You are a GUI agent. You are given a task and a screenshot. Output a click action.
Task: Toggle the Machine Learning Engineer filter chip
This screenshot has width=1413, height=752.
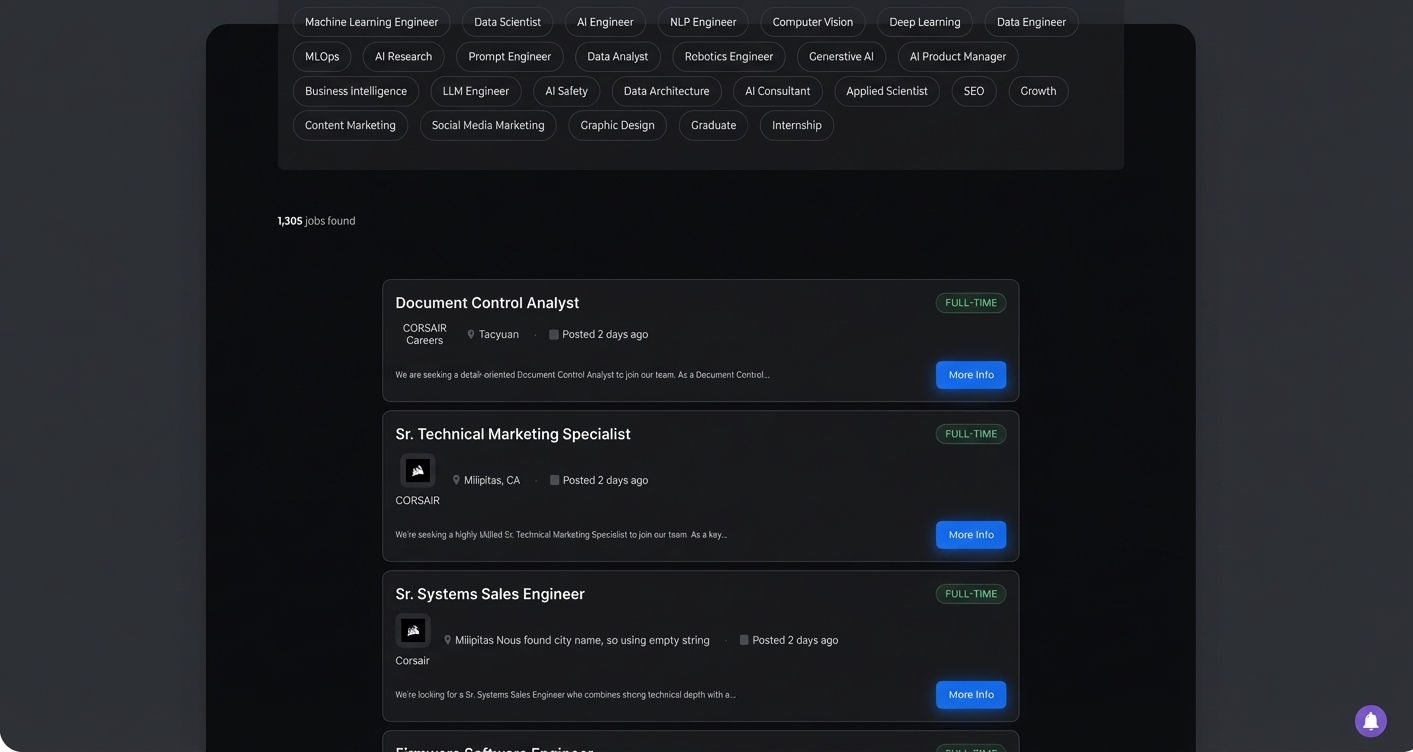[371, 21]
